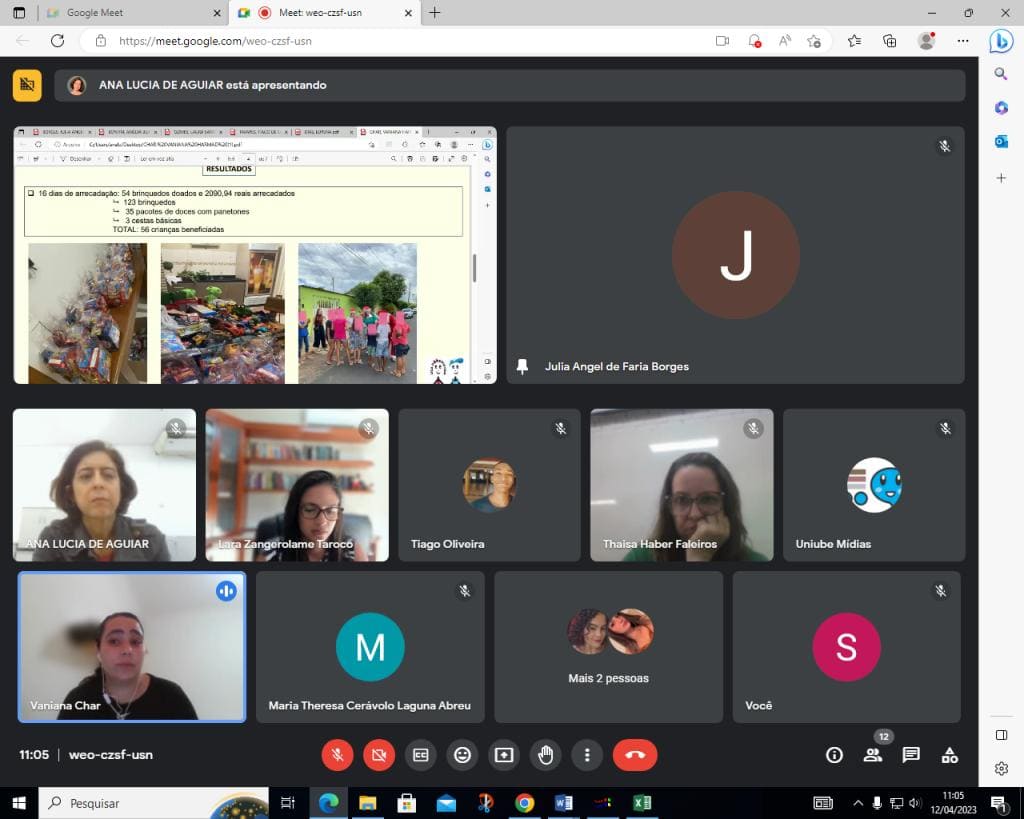
Task: Show the participants list showing 12 people
Action: click(872, 756)
